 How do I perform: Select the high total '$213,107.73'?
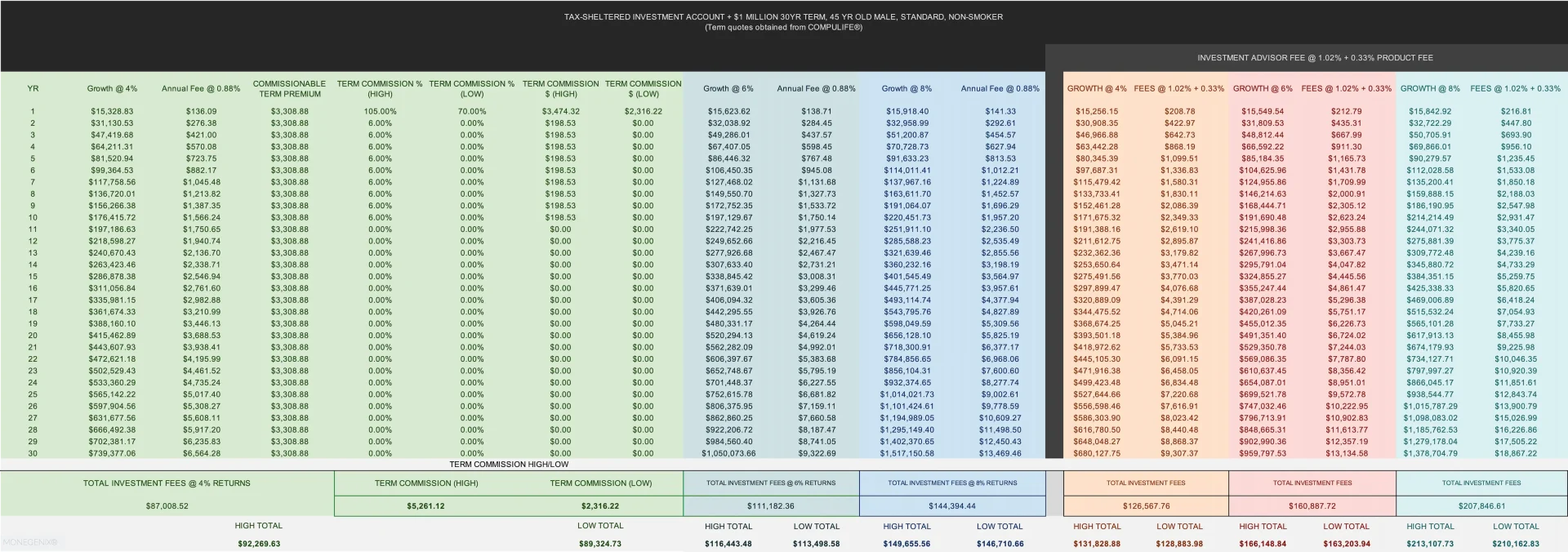1430,544
